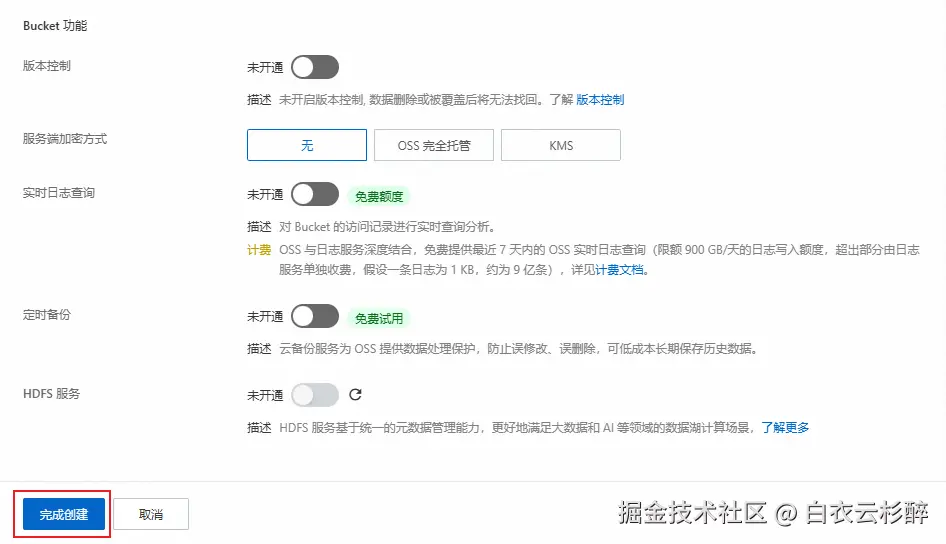Viewport: 946px width, 544px height.
Task: Choose OSS 完全托管 encryption option
Action: 434,145
